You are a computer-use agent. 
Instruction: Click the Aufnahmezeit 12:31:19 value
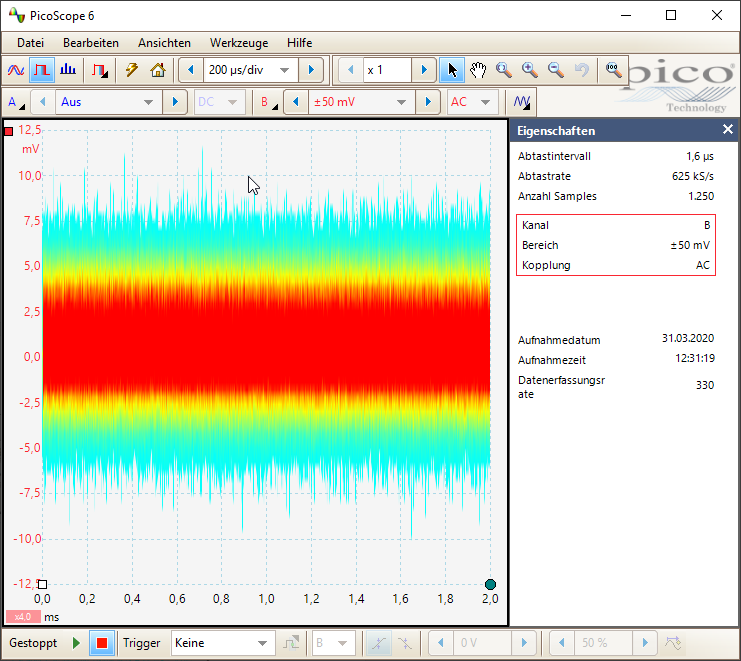(x=695, y=358)
